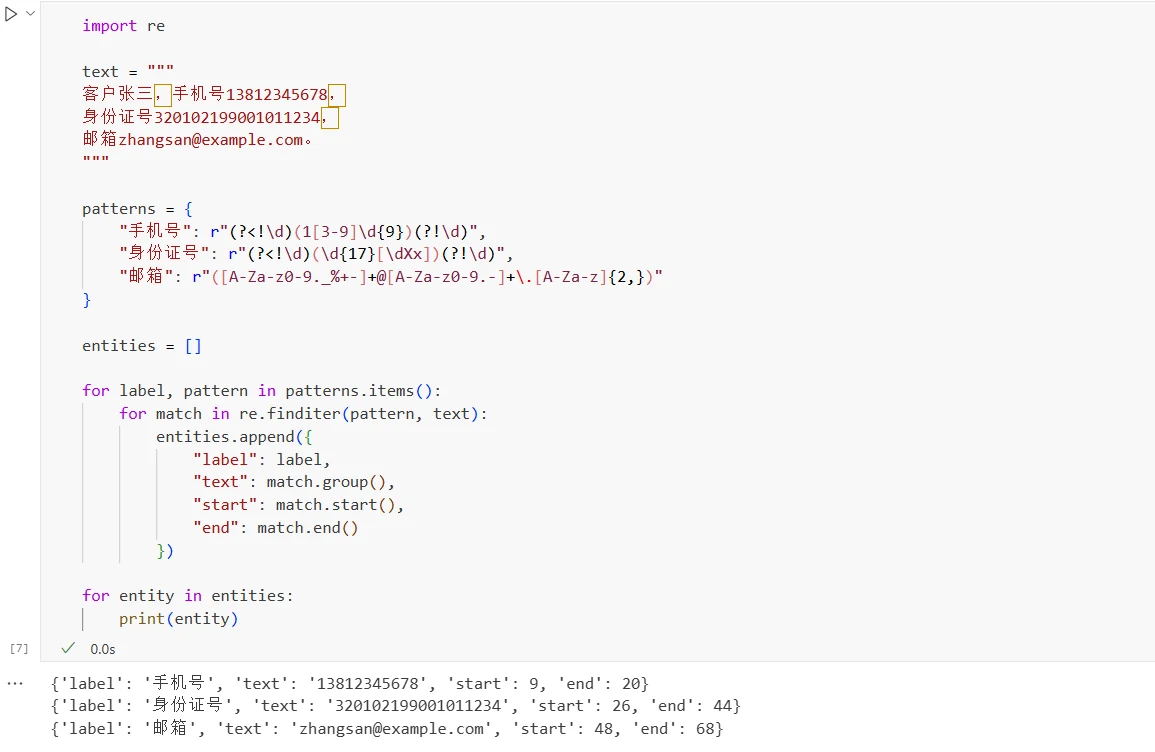Click the empty brackets after entities =

193,345
